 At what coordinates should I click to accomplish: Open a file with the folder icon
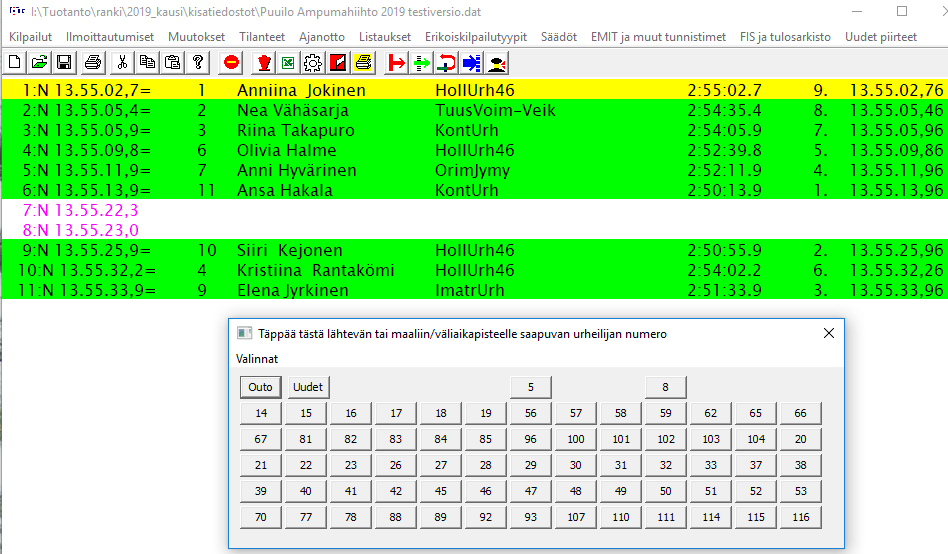point(39,62)
